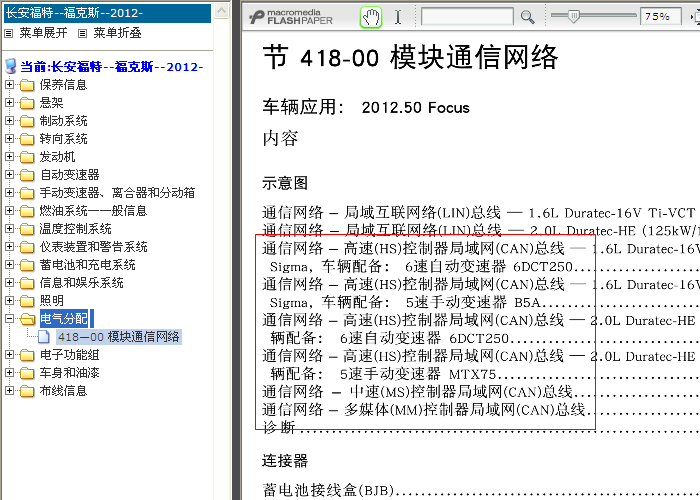The width and height of the screenshot is (700, 500).
Task: Click the 车辆应用: 2012.50 Focus text
Action: coord(366,107)
